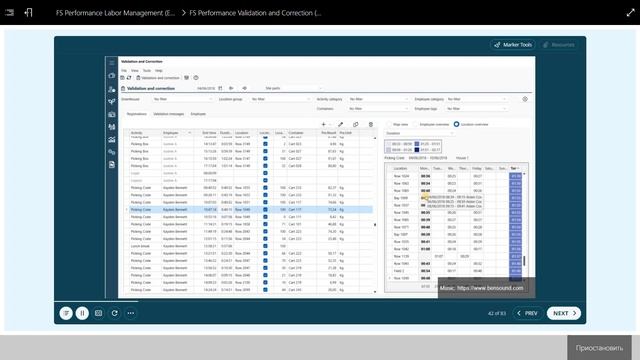
Task: Open the Location group filter dropdown
Action: coord(280,99)
